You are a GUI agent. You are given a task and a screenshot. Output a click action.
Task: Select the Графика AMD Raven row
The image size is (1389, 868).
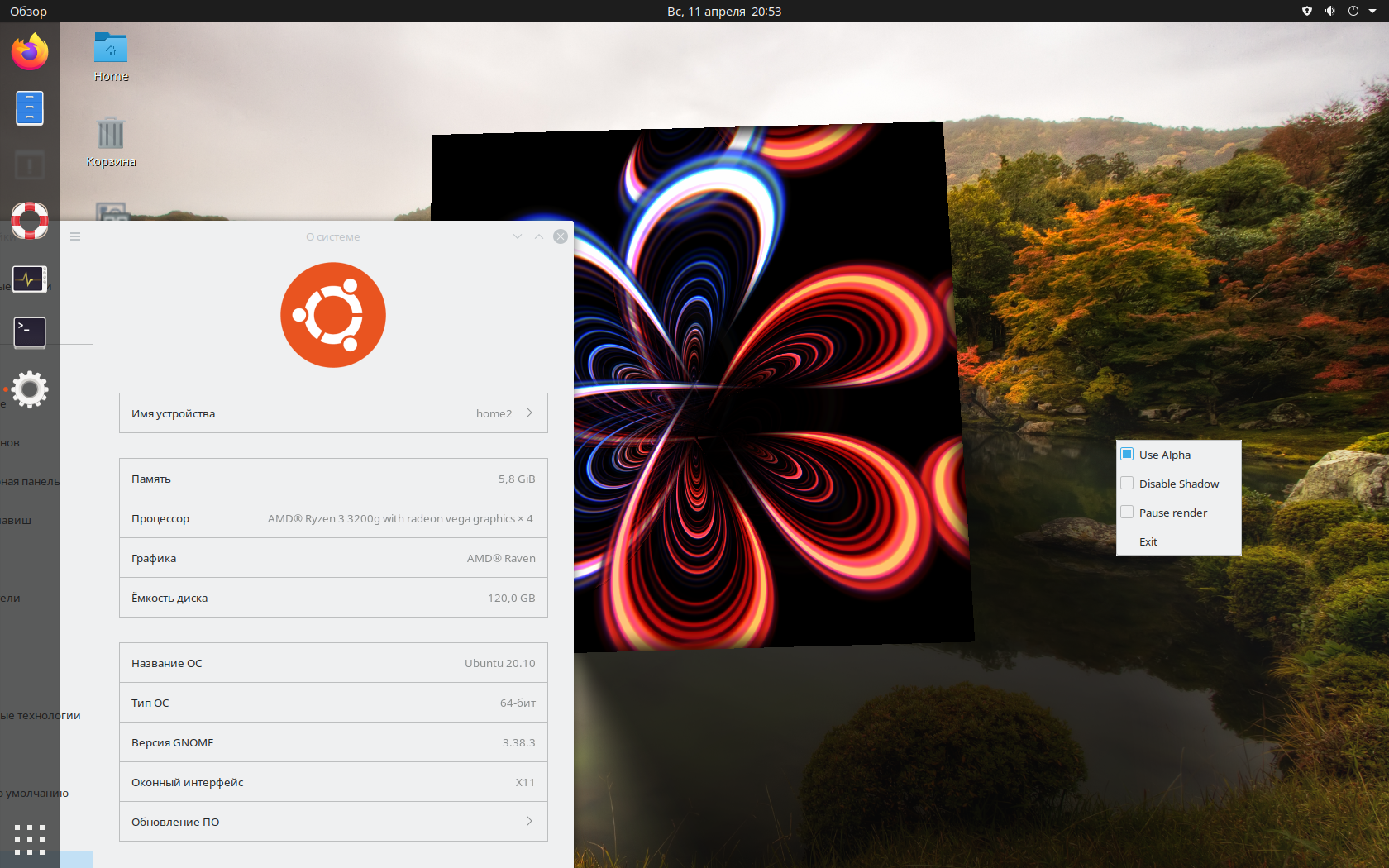333,558
